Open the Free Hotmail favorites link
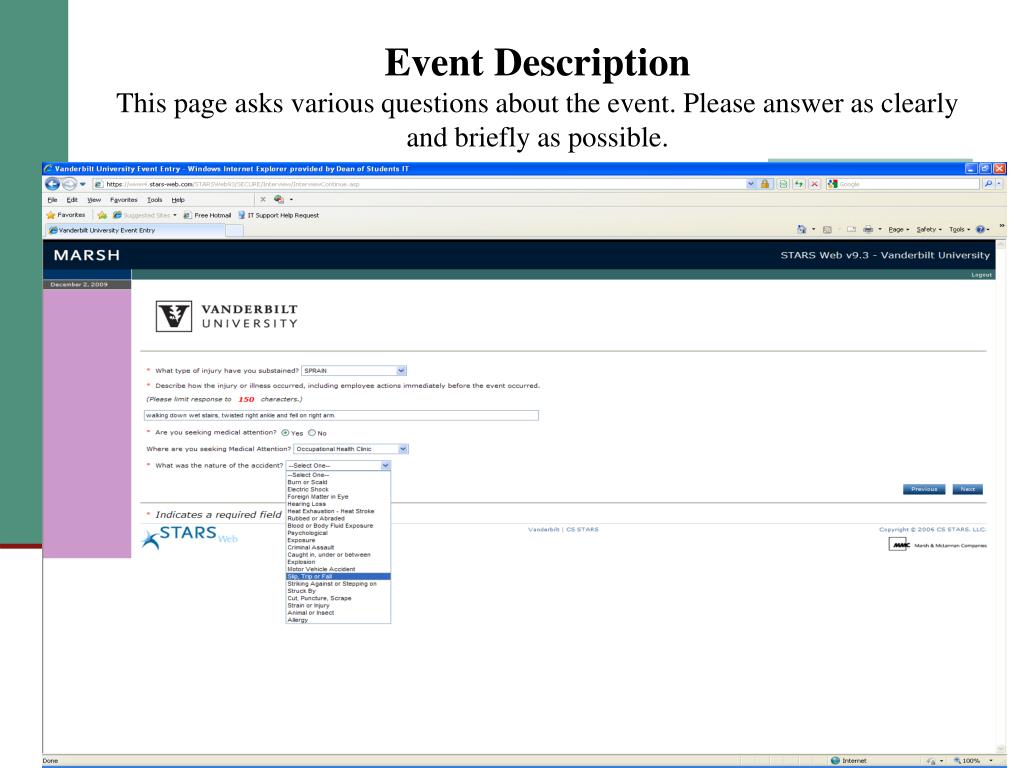This screenshot has height=768, width=1024. pos(207,215)
